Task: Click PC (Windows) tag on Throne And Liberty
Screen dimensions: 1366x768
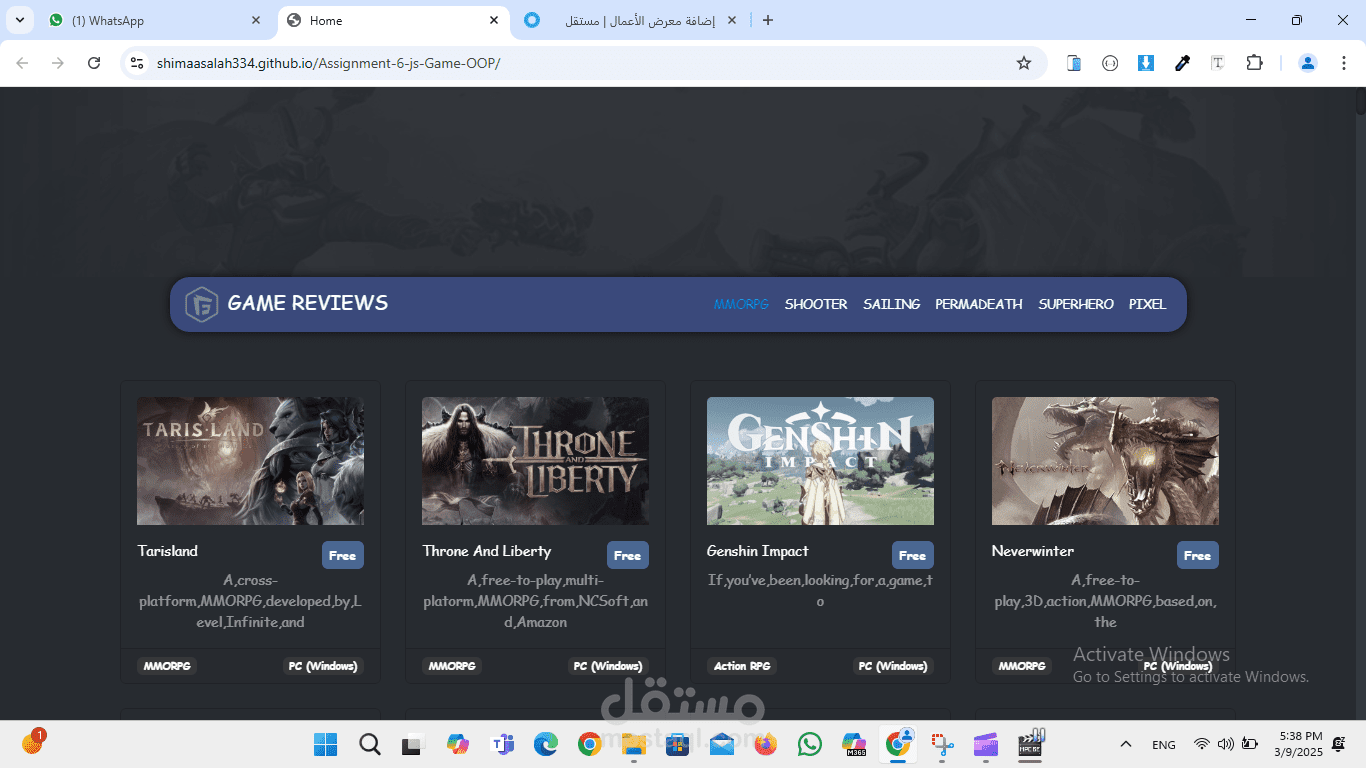Action: click(x=608, y=666)
